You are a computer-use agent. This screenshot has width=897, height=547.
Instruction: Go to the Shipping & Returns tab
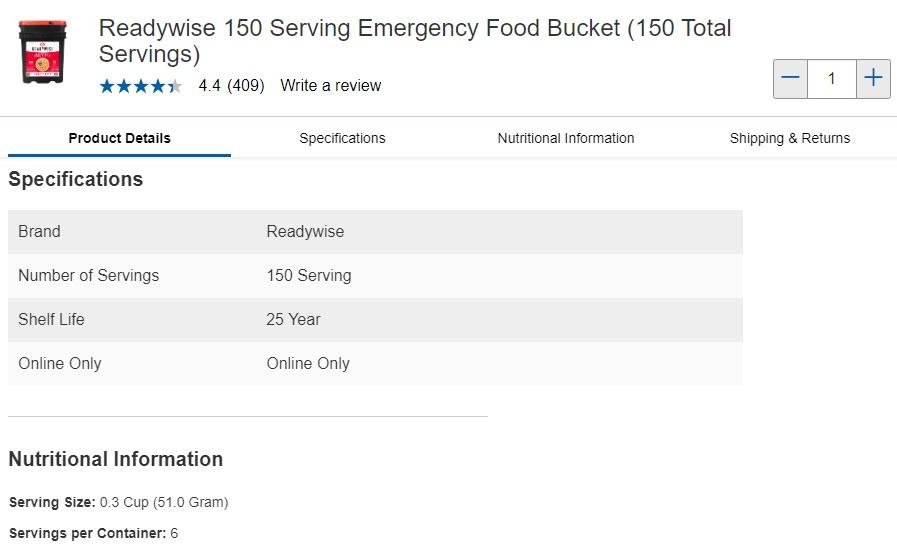pyautogui.click(x=790, y=138)
